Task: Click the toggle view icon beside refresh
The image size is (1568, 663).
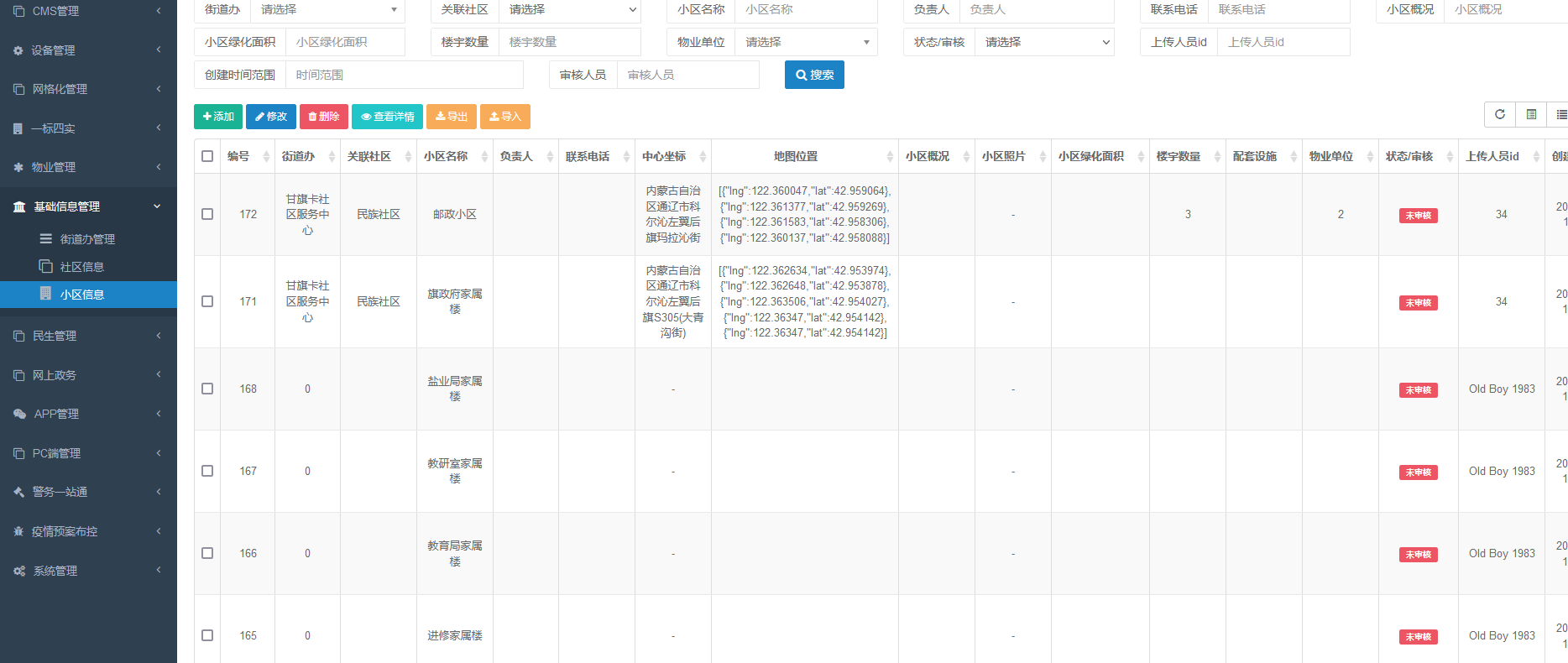Action: (1531, 115)
